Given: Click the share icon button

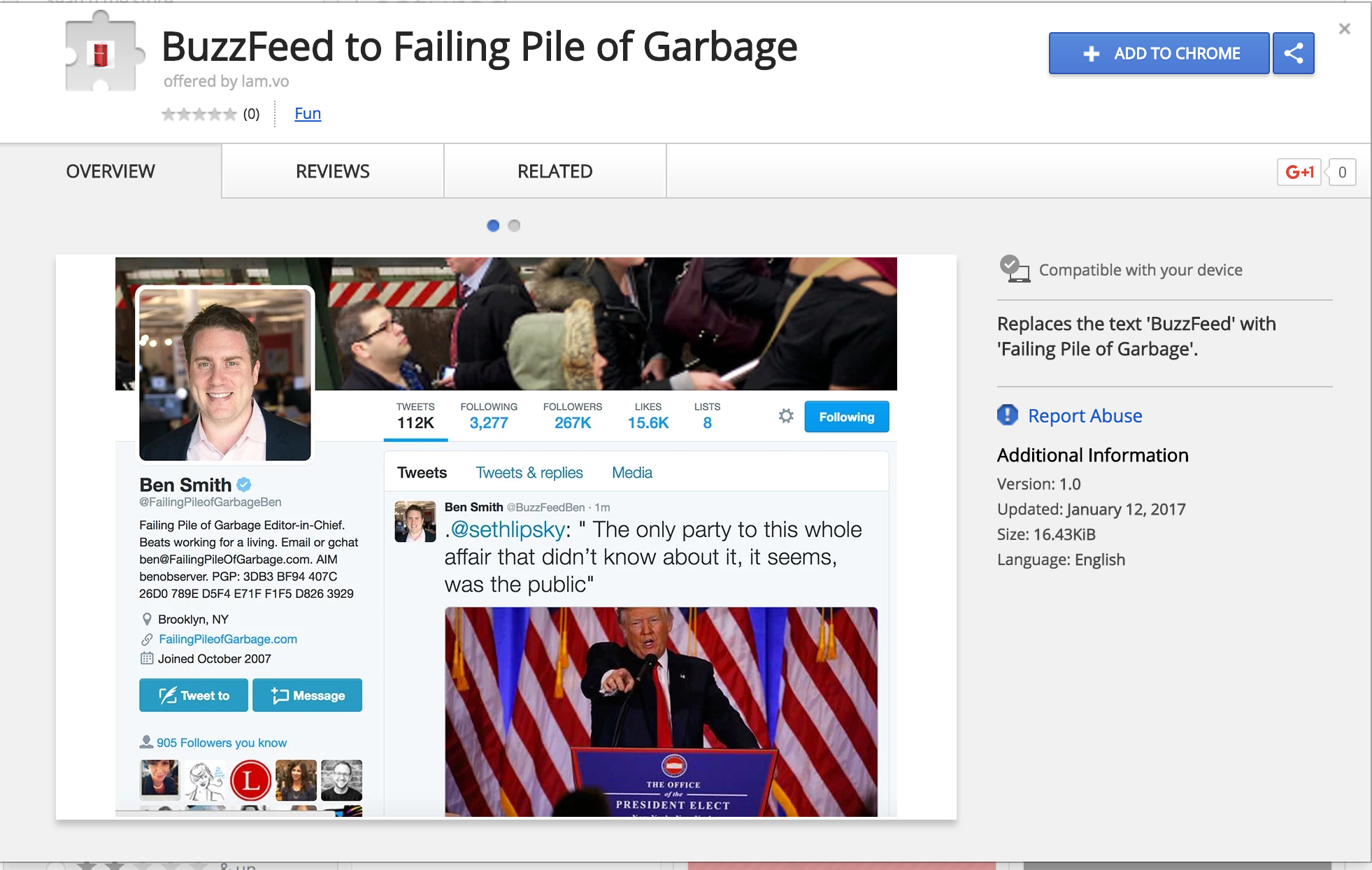Looking at the screenshot, I should (x=1293, y=53).
